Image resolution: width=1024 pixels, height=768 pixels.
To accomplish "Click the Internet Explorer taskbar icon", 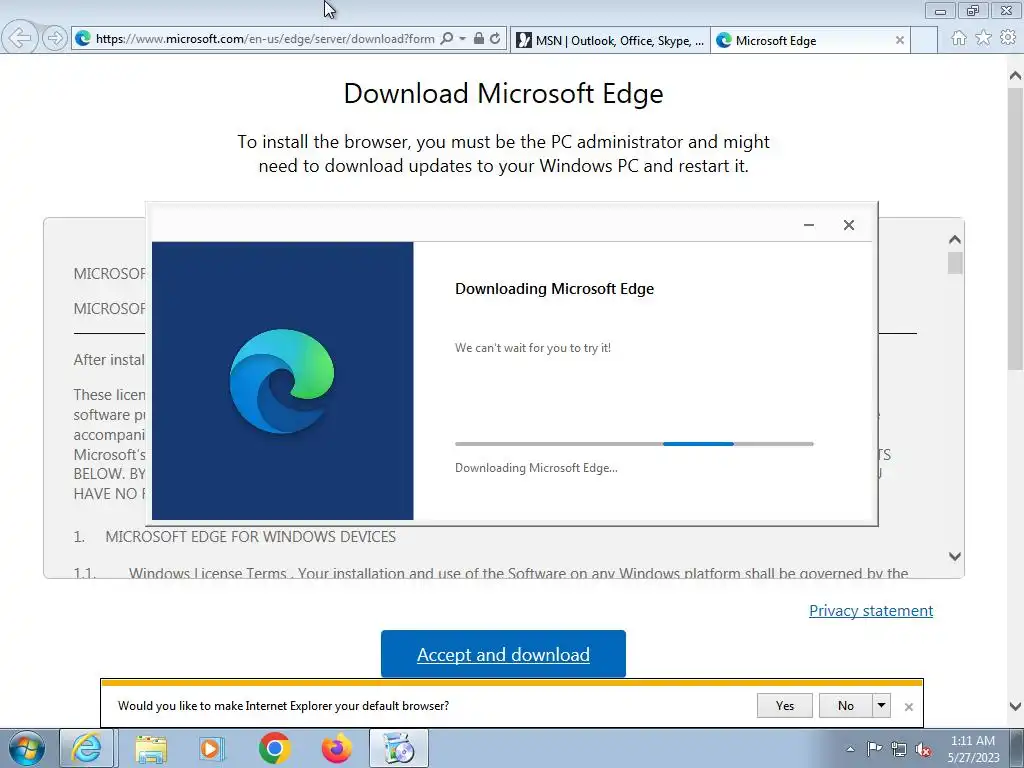I will 87,748.
